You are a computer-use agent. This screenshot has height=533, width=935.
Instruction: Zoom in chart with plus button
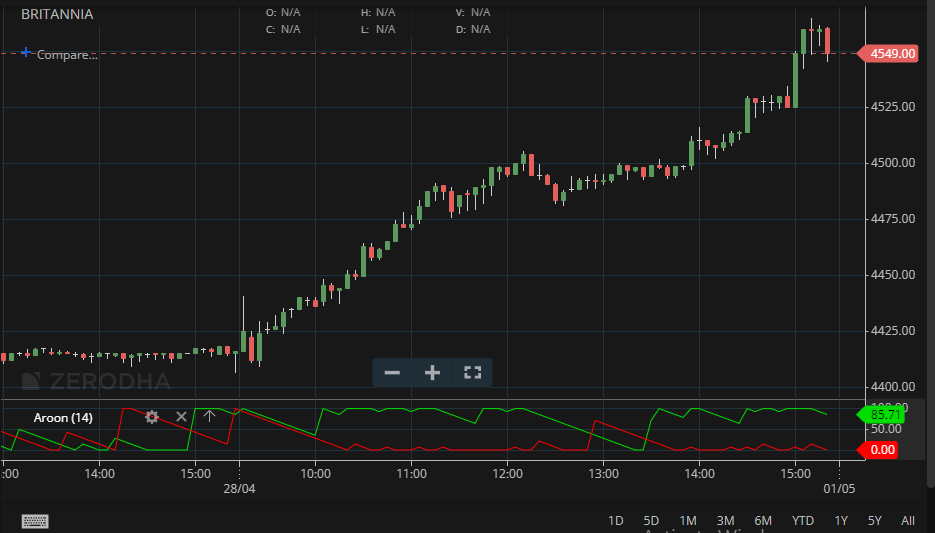[x=432, y=373]
